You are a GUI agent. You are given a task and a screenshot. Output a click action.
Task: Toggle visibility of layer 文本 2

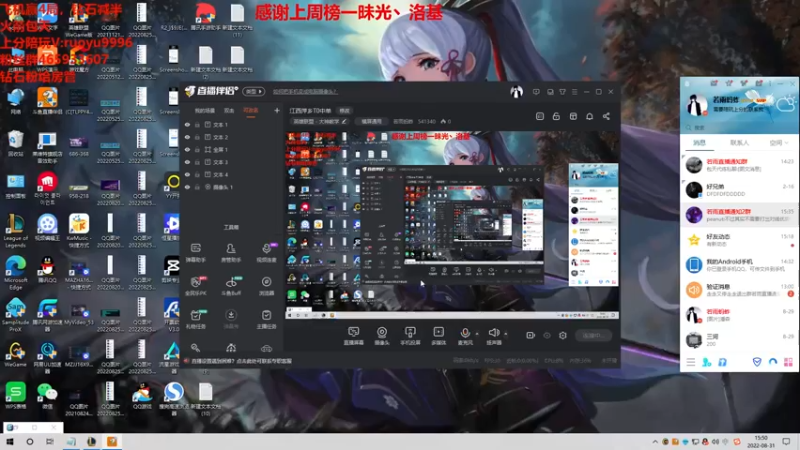pyautogui.click(x=187, y=137)
